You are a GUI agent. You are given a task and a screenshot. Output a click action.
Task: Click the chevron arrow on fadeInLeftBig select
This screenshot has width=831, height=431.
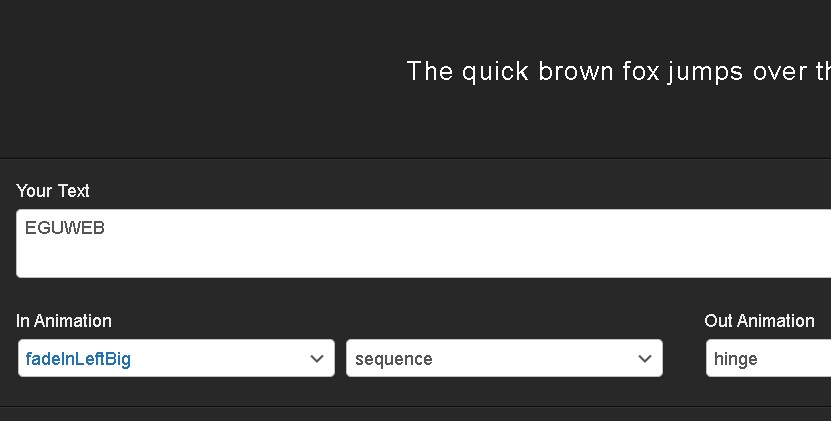317,359
